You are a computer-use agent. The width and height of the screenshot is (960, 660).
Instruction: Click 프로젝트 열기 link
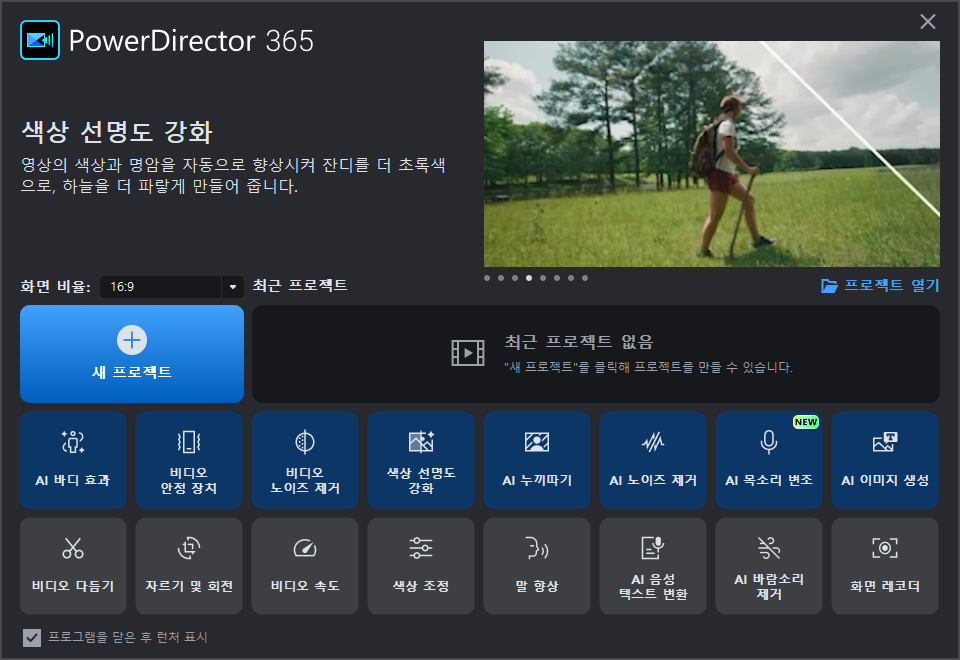pos(880,285)
